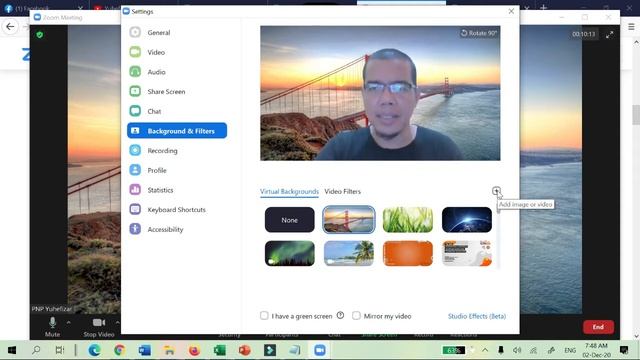Viewport: 640px width, 360px height.
Task: Open volume control in system tray
Action: point(517,350)
